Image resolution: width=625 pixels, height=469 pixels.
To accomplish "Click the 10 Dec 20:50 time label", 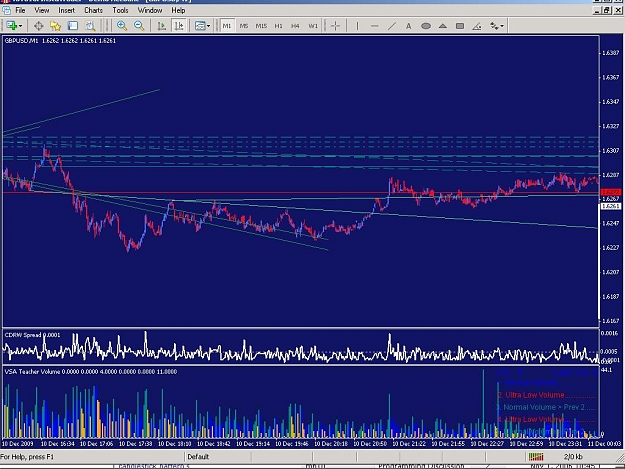I will click(370, 443).
